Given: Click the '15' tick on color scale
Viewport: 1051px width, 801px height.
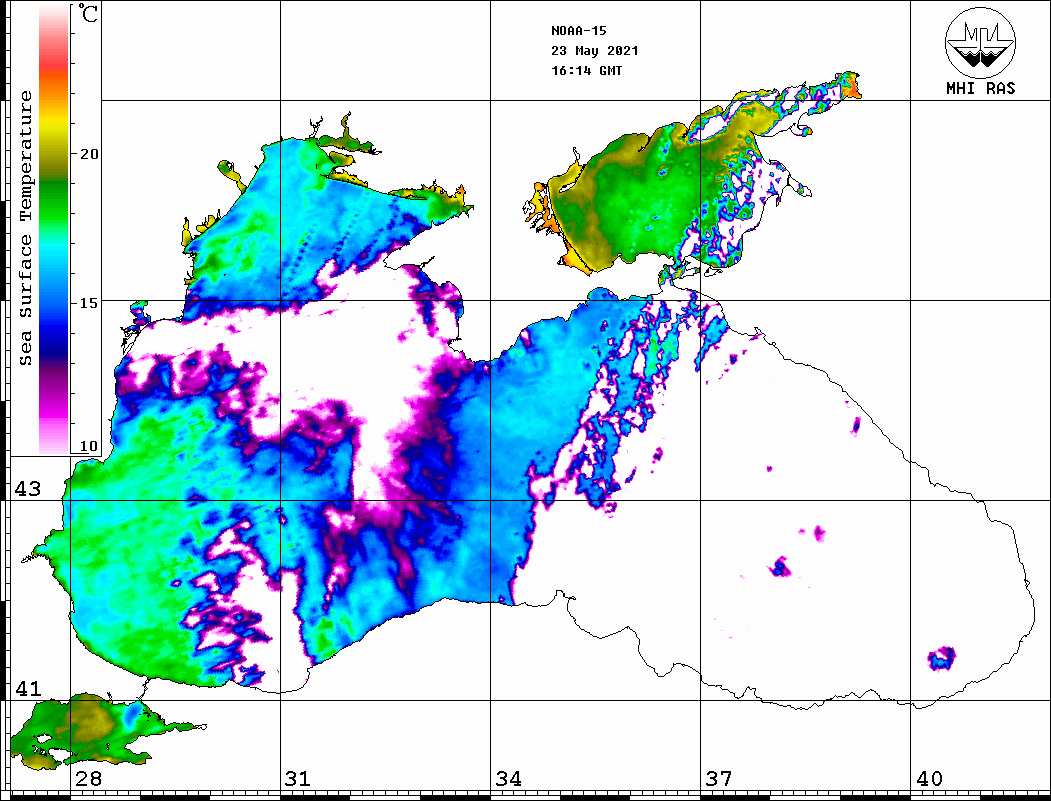Looking at the screenshot, I should [x=89, y=303].
